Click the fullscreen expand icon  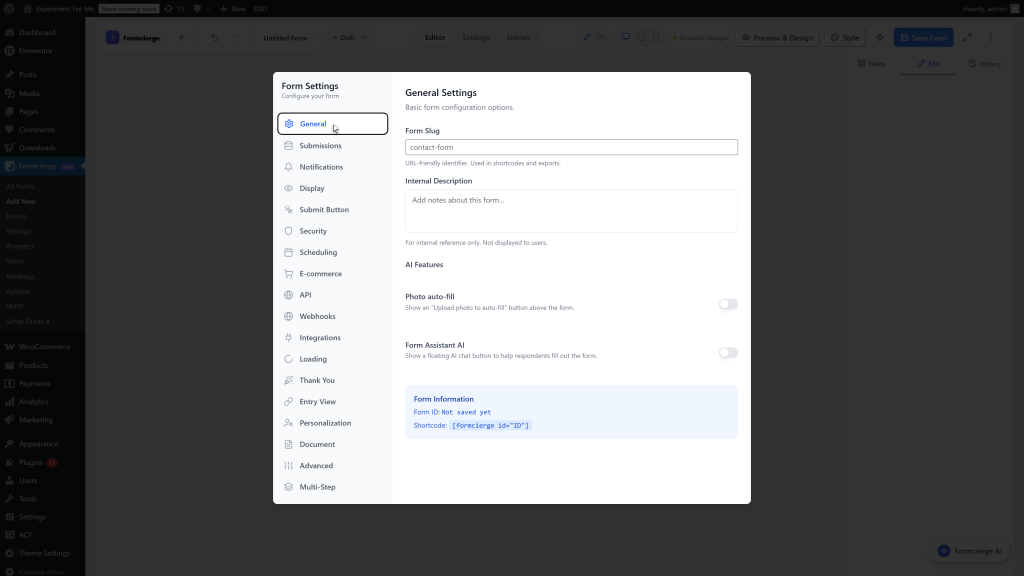point(967,36)
